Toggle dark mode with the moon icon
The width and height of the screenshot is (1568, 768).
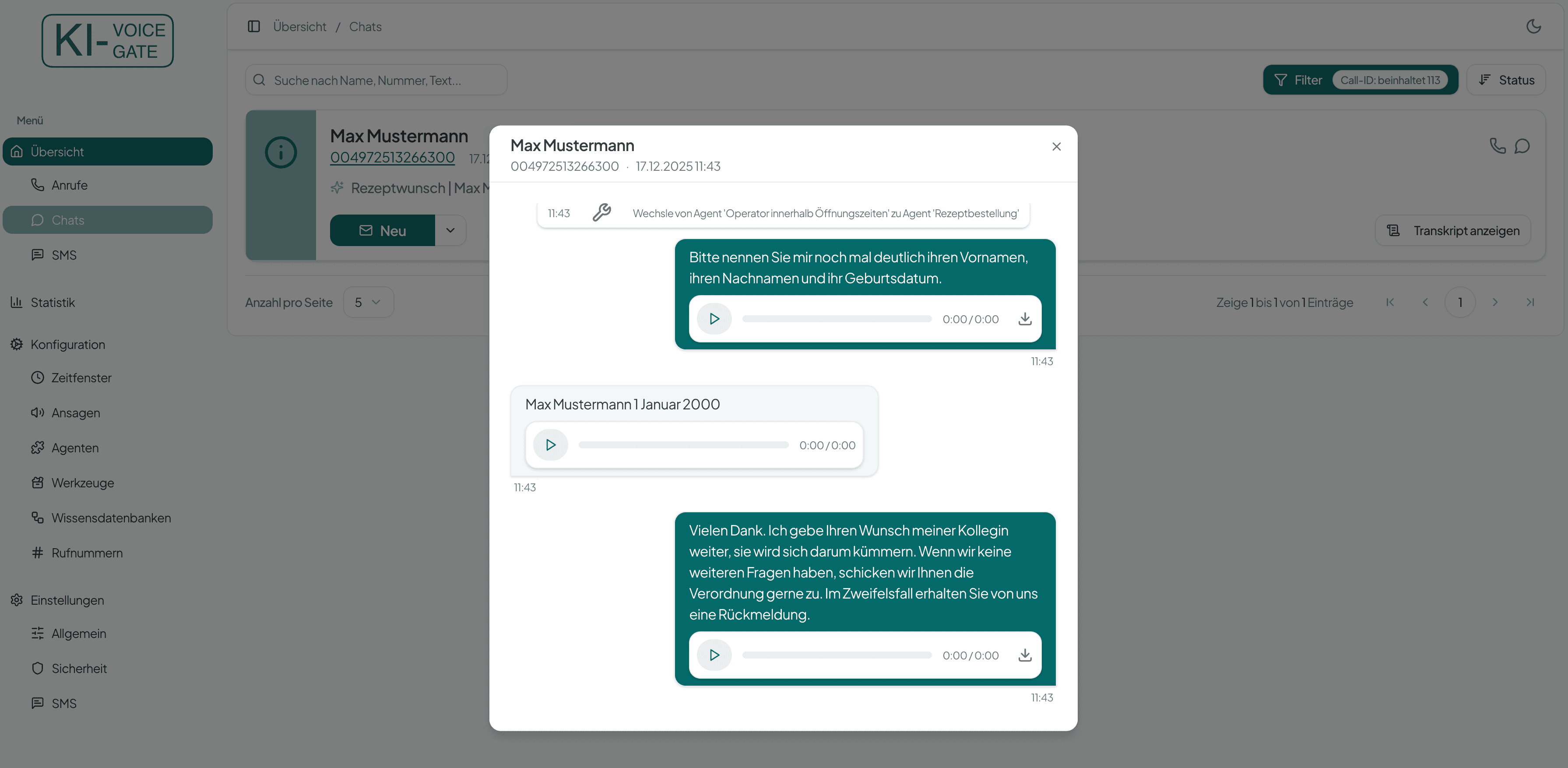(1533, 26)
